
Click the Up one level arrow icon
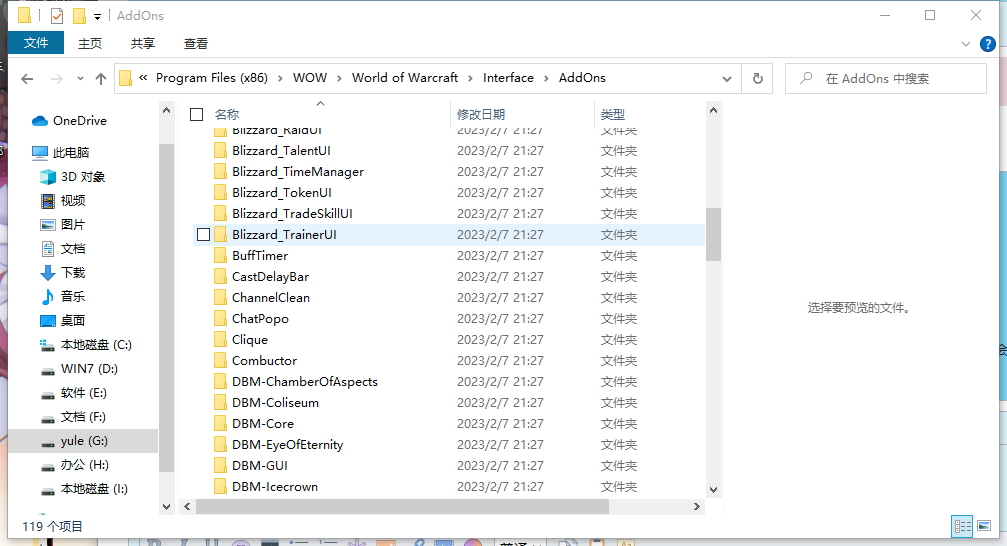coord(100,79)
